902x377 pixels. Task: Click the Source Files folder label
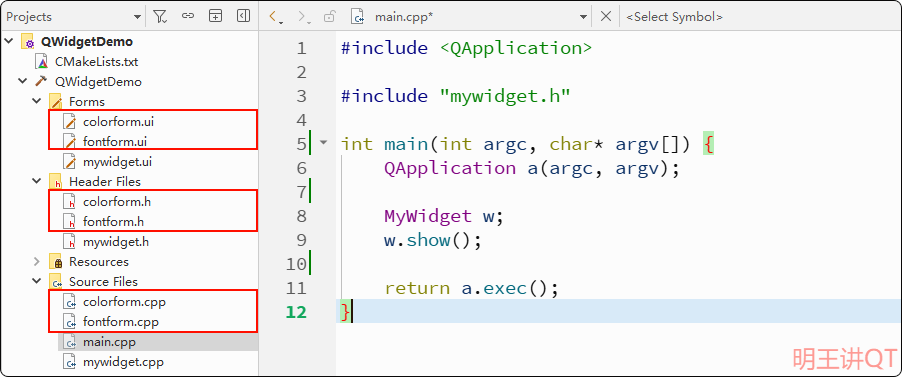point(104,281)
